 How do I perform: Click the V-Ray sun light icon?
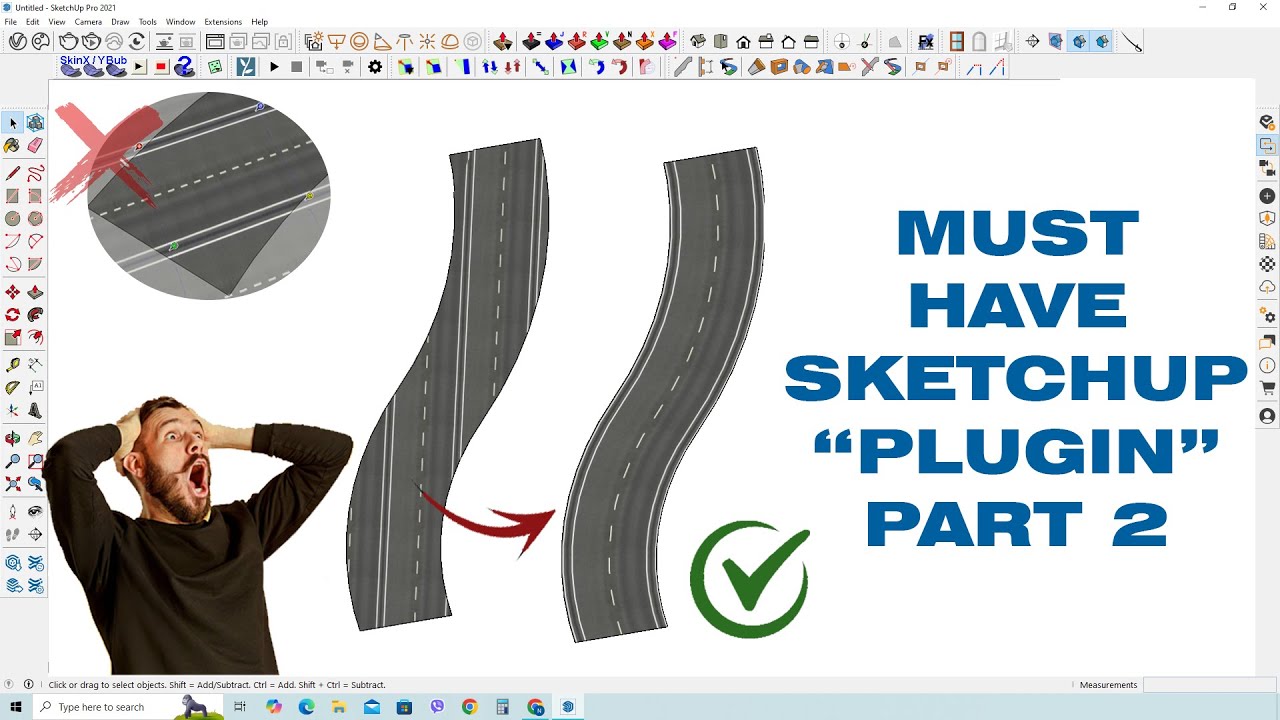coord(427,41)
